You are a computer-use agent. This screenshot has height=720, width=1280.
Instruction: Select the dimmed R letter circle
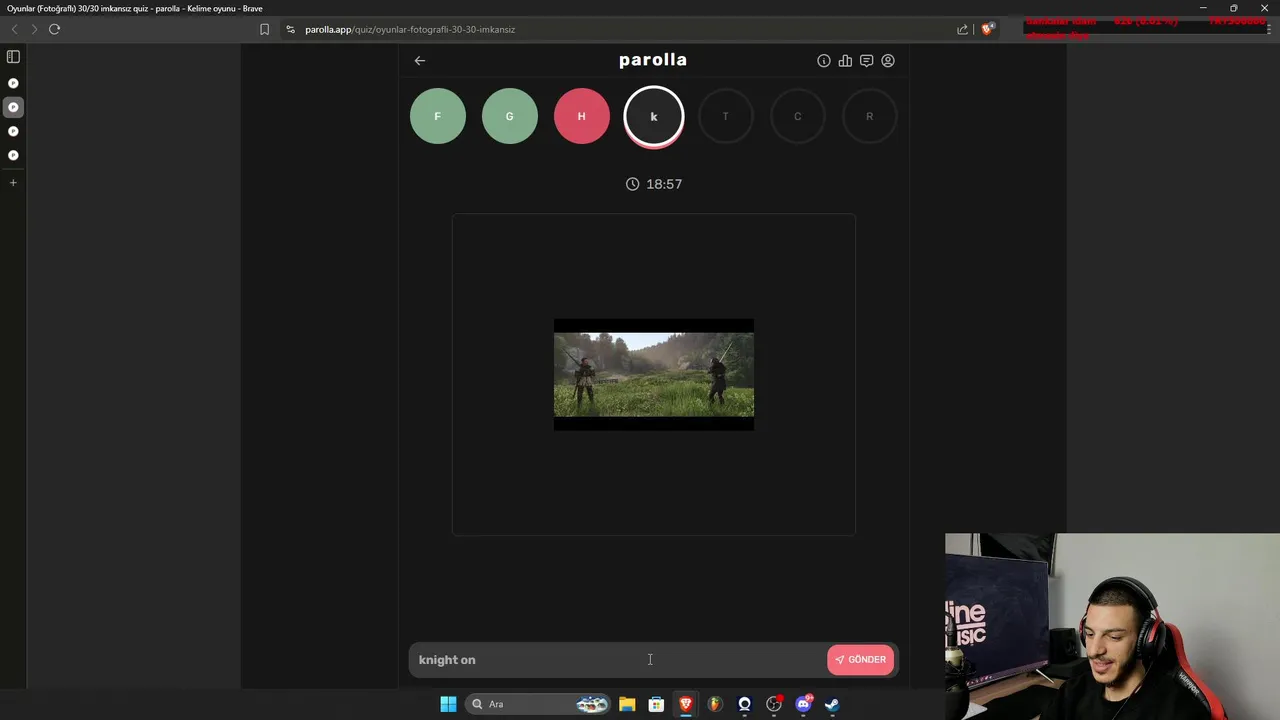pos(870,116)
